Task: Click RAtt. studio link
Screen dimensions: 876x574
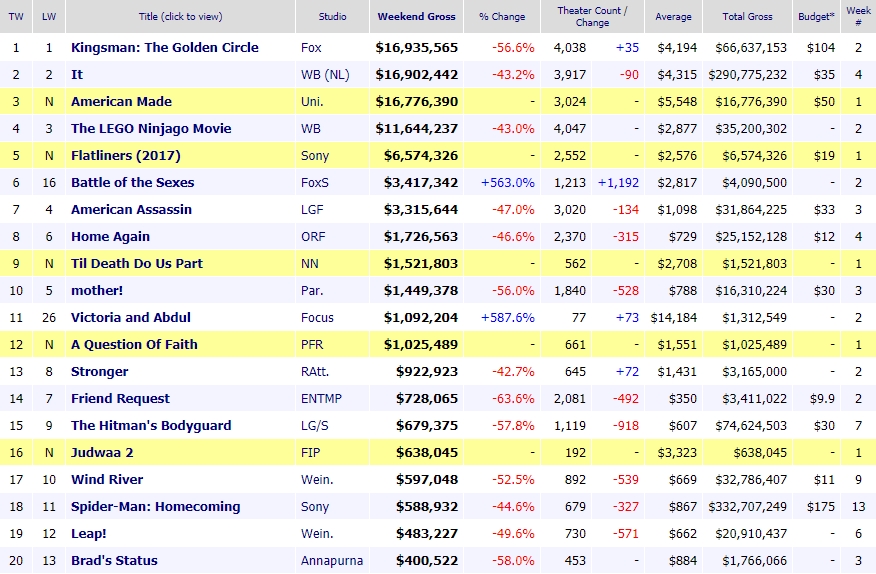Action: tap(315, 372)
